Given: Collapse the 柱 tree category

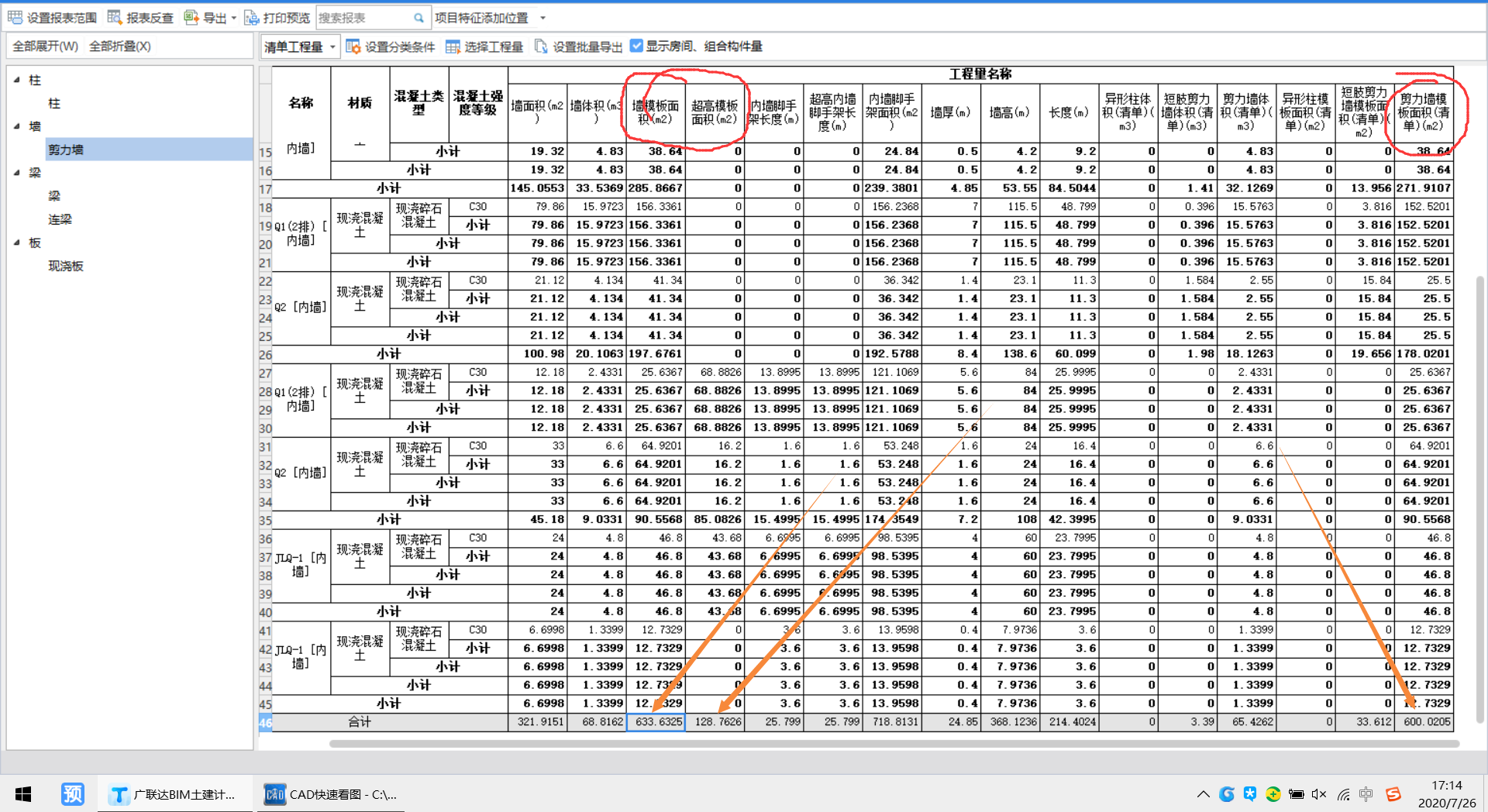Looking at the screenshot, I should [x=16, y=80].
